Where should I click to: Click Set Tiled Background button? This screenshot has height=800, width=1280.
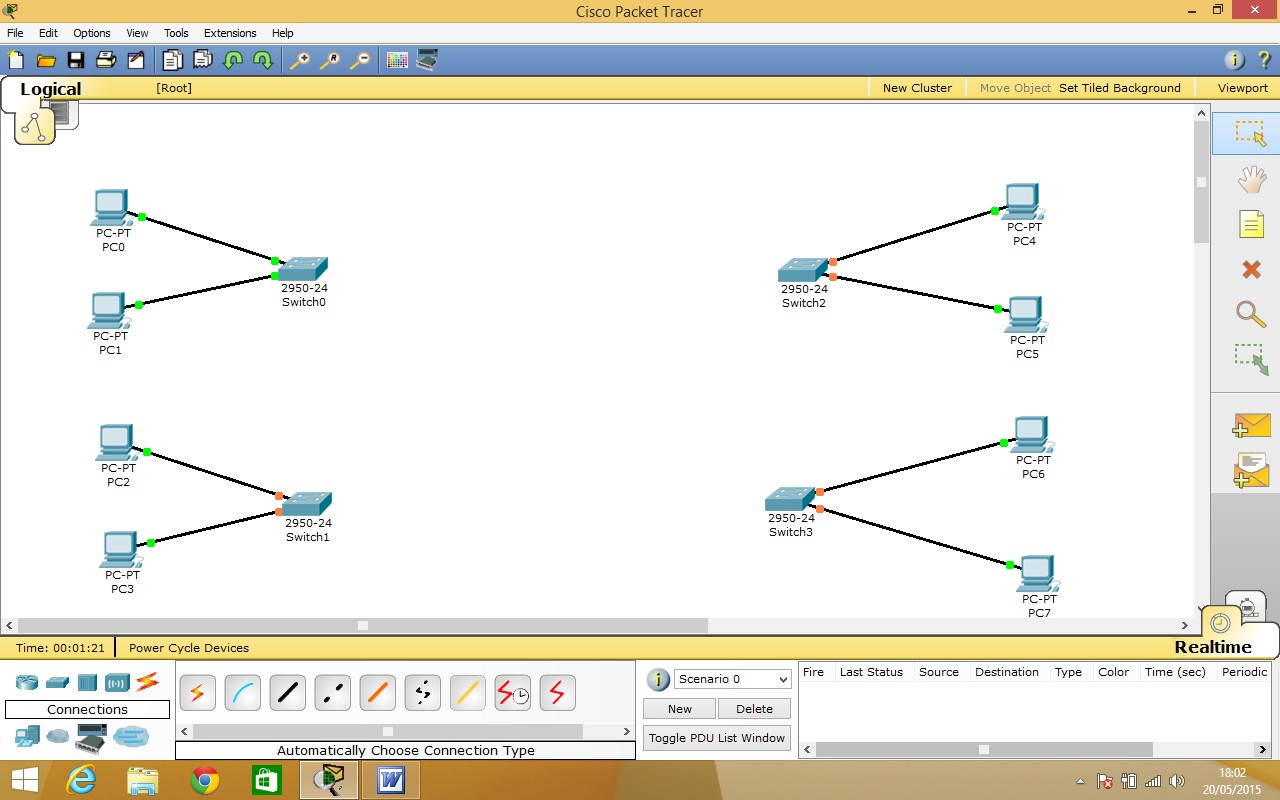[x=1120, y=88]
